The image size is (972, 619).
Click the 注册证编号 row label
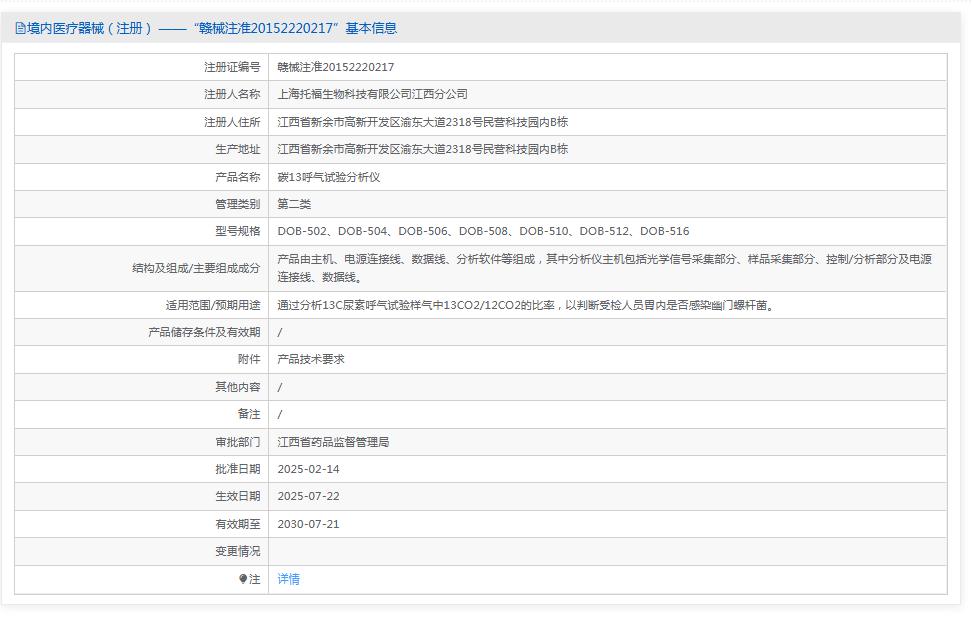pos(232,67)
